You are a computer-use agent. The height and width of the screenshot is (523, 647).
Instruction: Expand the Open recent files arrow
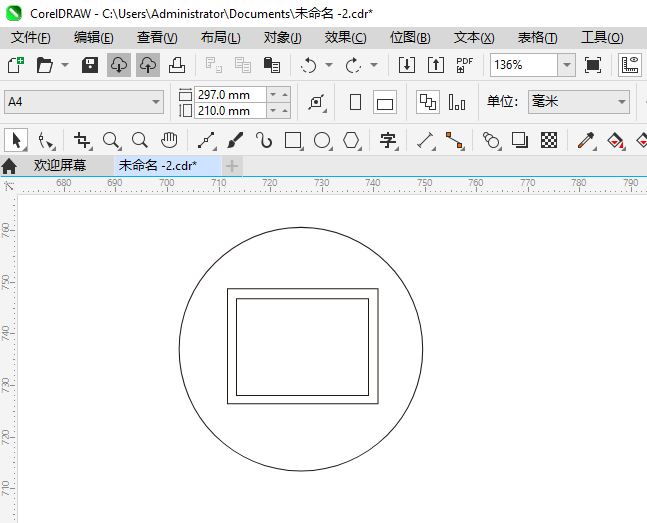pos(65,65)
